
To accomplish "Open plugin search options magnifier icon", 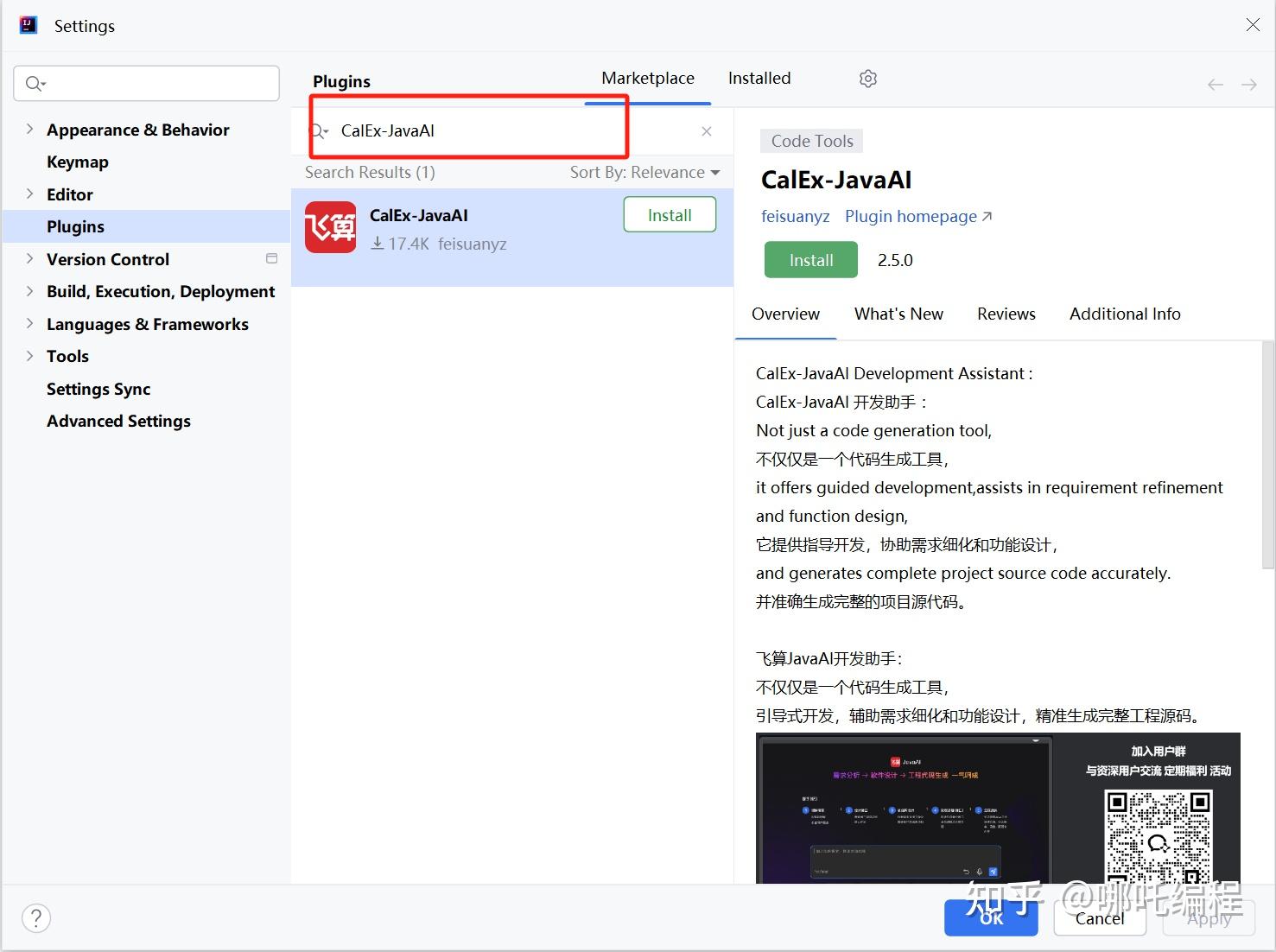I will [319, 131].
